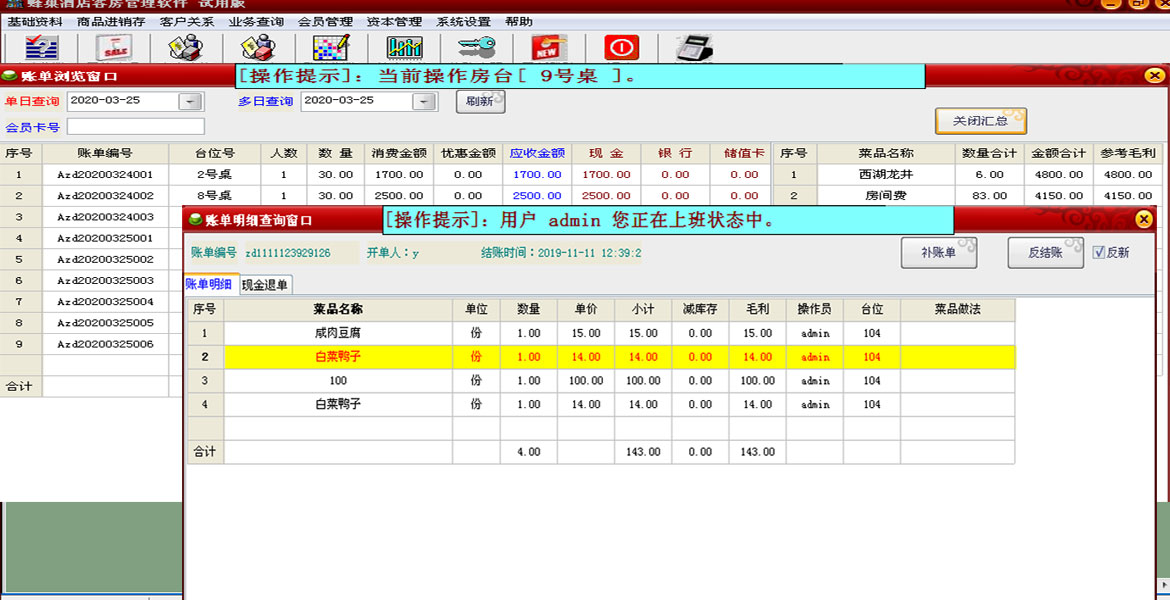Open the 系统设置 menu
The image size is (1170, 600).
[464, 22]
